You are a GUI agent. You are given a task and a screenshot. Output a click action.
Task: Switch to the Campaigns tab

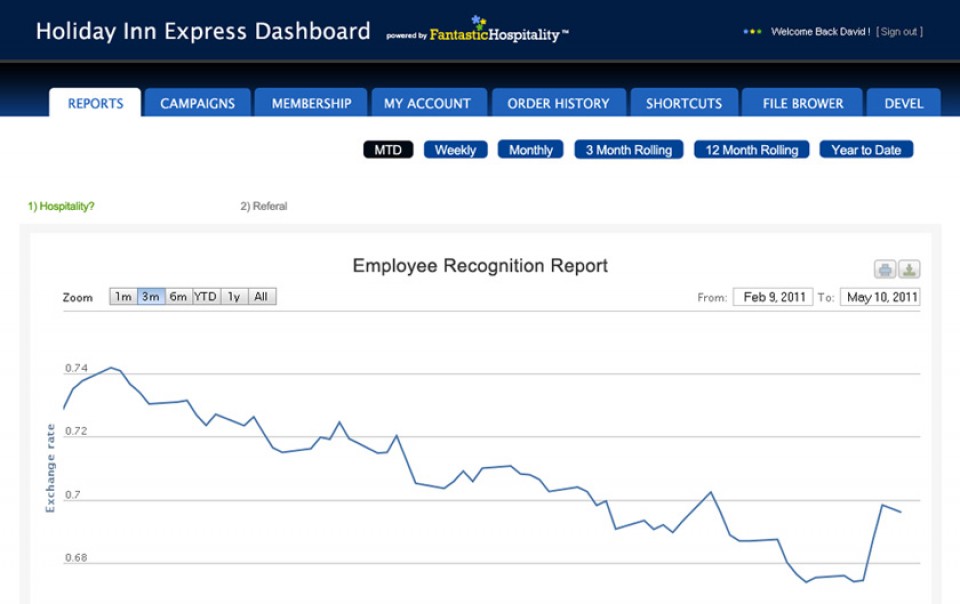pyautogui.click(x=198, y=103)
